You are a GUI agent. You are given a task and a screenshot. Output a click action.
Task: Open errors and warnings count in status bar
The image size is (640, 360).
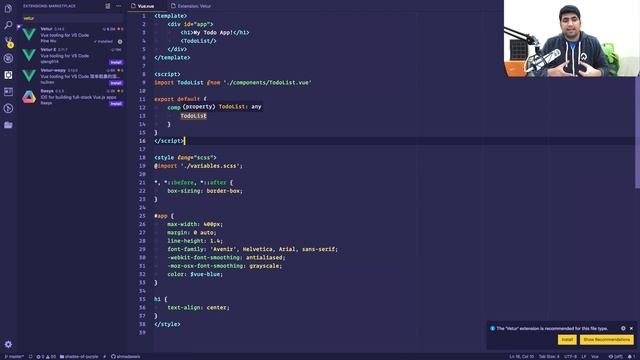46,356
